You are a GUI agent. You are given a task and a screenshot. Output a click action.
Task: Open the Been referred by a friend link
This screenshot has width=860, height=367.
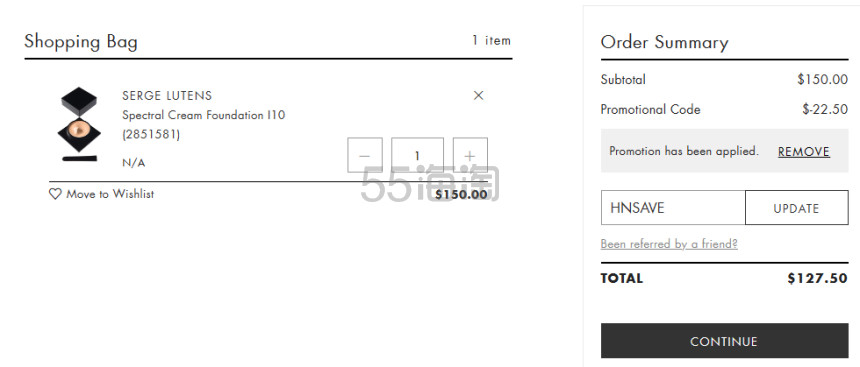click(669, 244)
